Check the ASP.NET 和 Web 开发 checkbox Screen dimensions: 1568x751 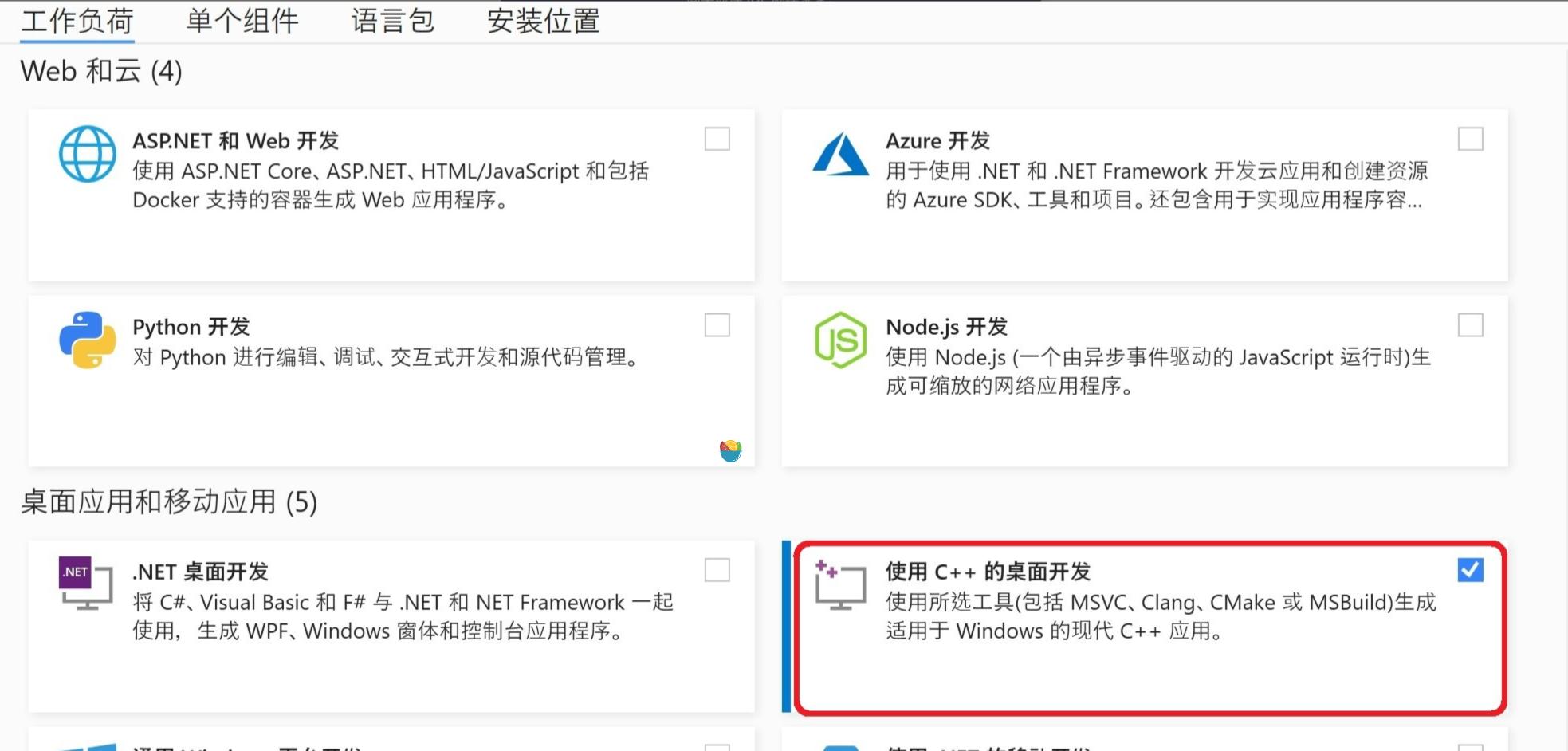717,139
